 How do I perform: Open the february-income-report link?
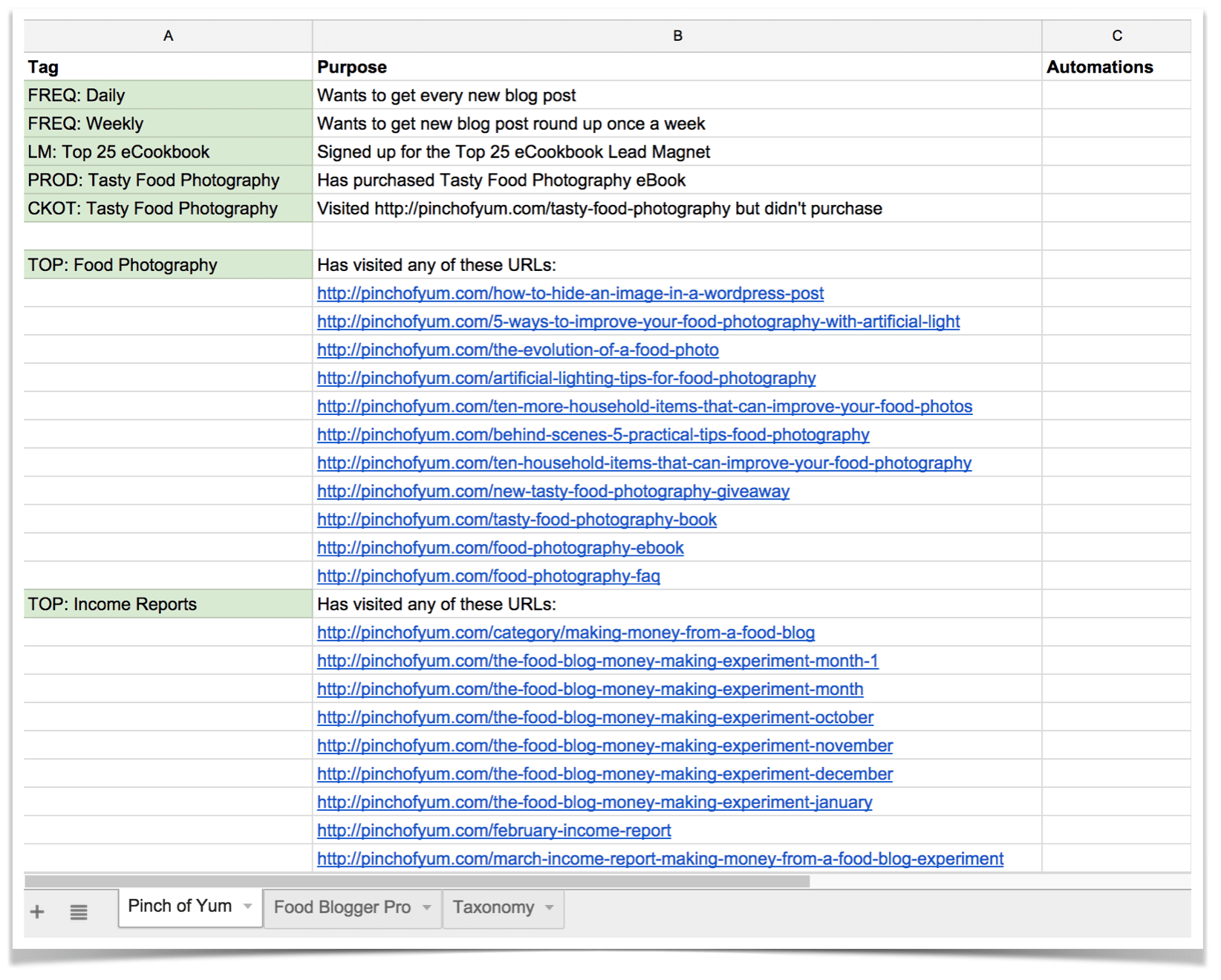[x=493, y=831]
